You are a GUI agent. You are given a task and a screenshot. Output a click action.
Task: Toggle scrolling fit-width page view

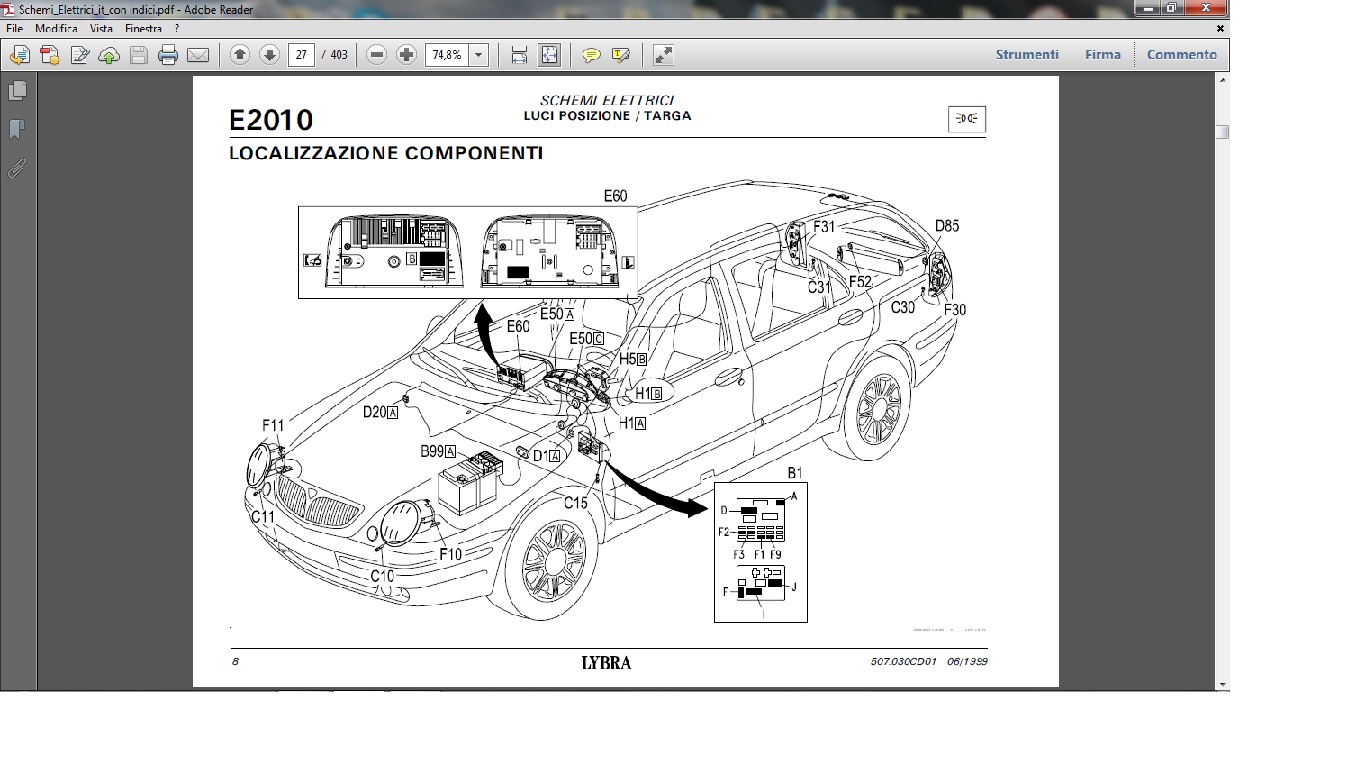519,55
